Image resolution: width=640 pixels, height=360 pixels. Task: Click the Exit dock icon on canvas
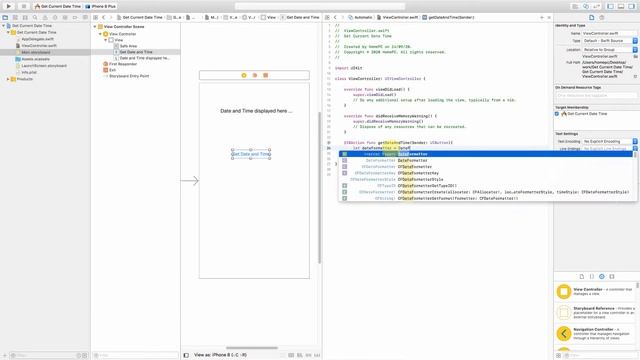265,75
